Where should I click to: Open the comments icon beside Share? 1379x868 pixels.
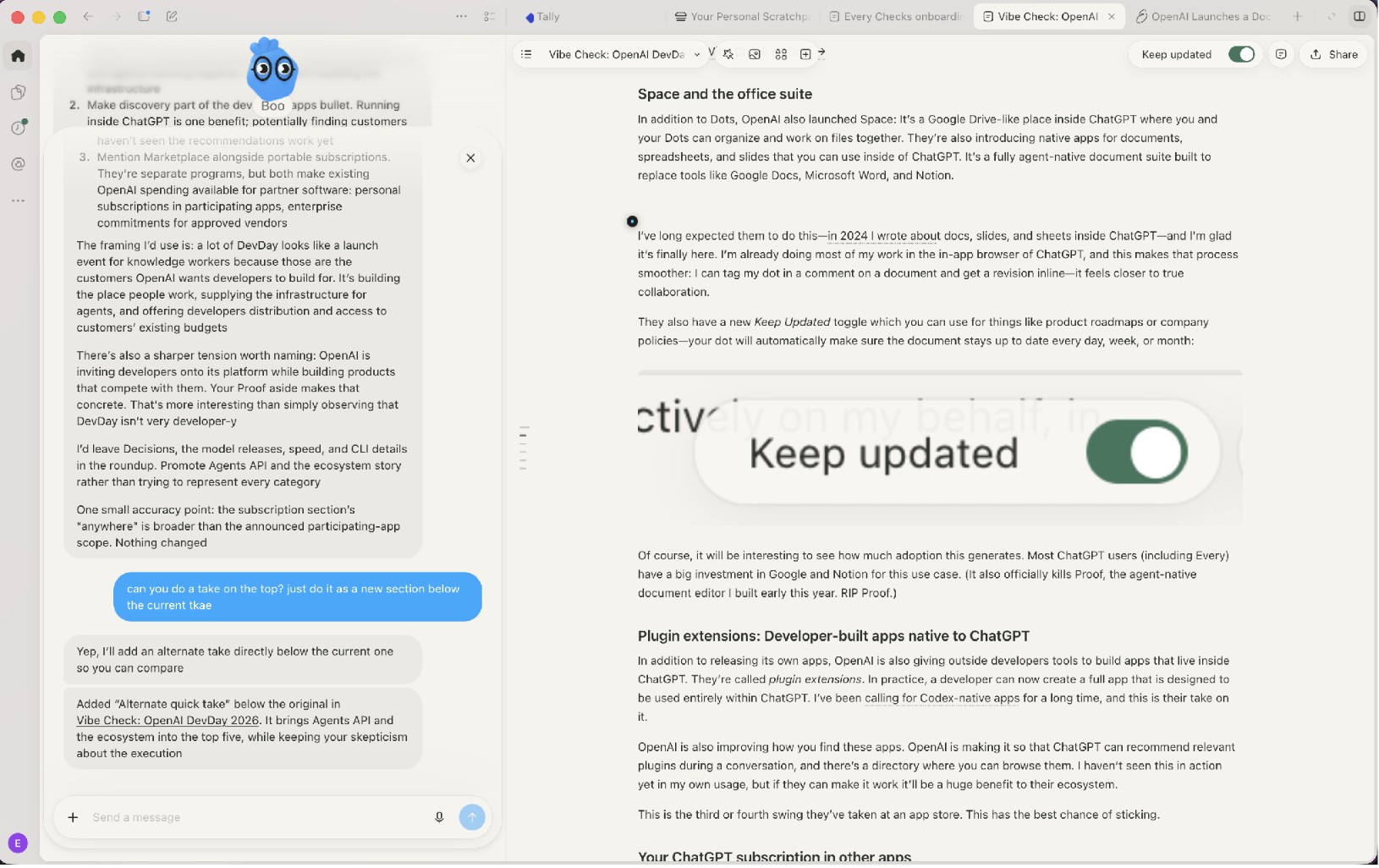pyautogui.click(x=1282, y=54)
